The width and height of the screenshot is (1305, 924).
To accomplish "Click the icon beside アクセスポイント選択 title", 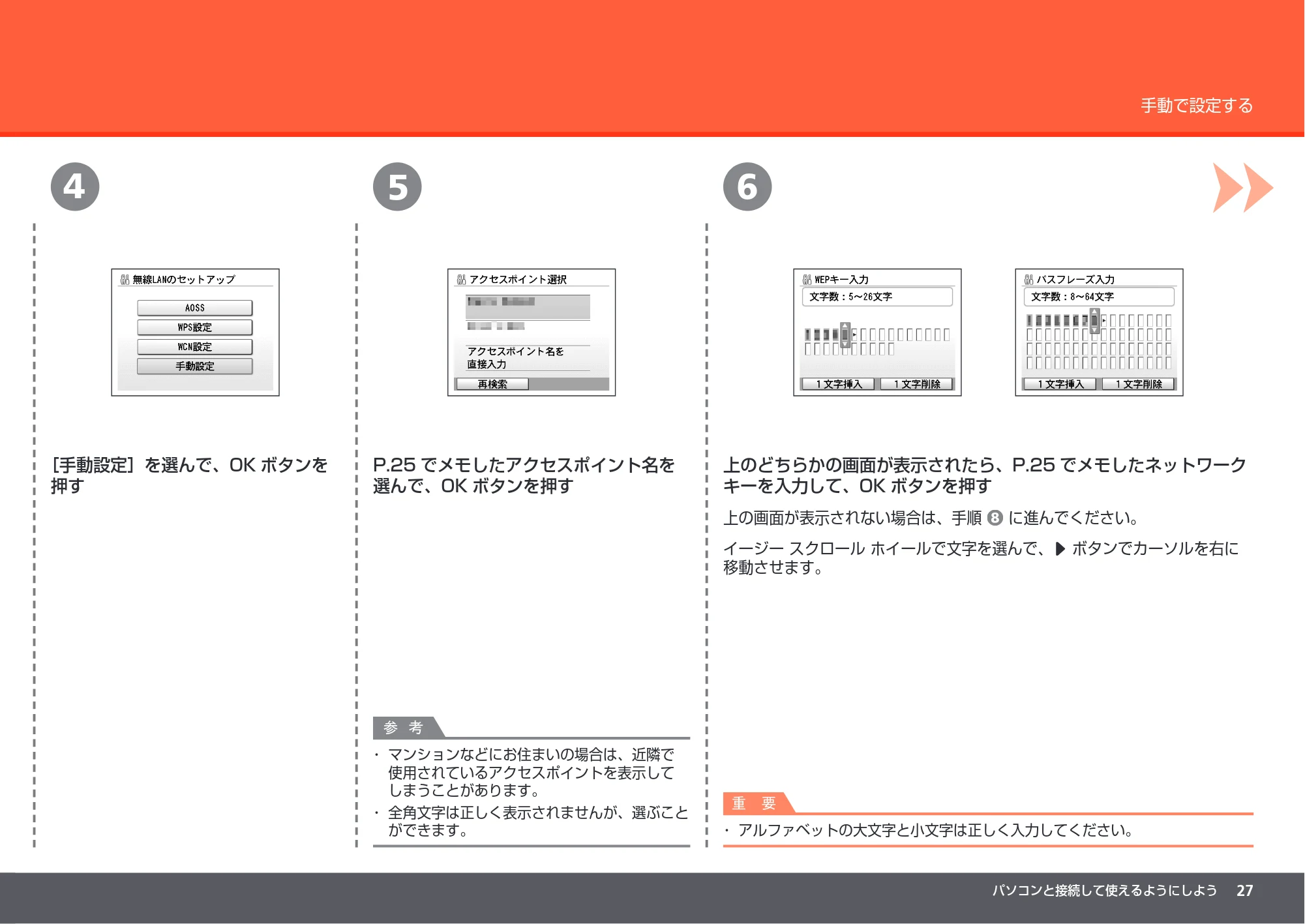I will coord(461,280).
